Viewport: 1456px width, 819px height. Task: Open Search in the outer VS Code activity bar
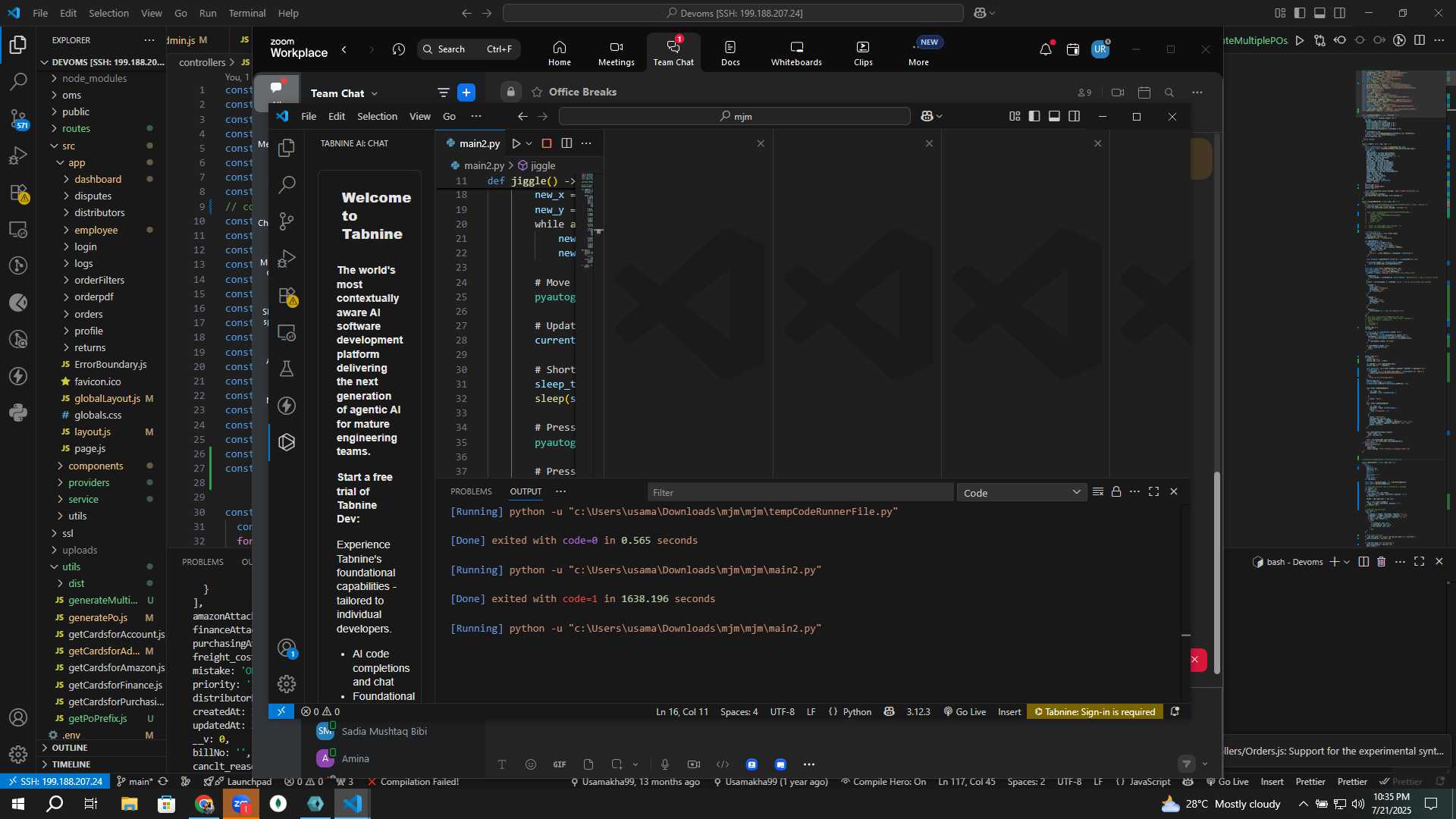click(x=18, y=81)
